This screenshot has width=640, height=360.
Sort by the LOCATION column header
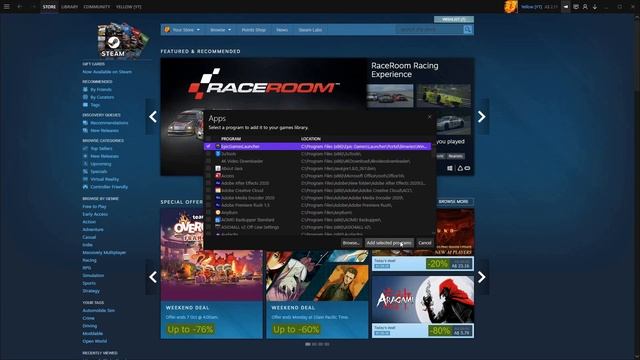pos(311,139)
